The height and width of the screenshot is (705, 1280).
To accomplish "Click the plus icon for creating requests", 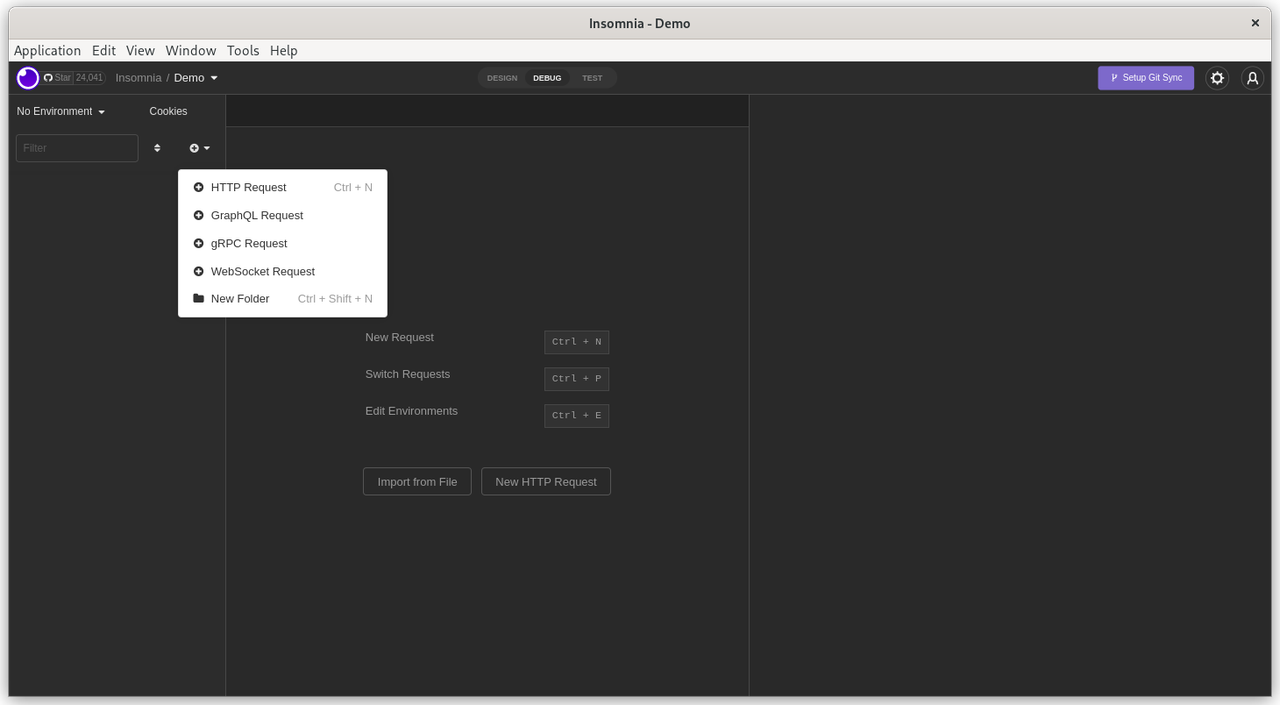I will (194, 147).
